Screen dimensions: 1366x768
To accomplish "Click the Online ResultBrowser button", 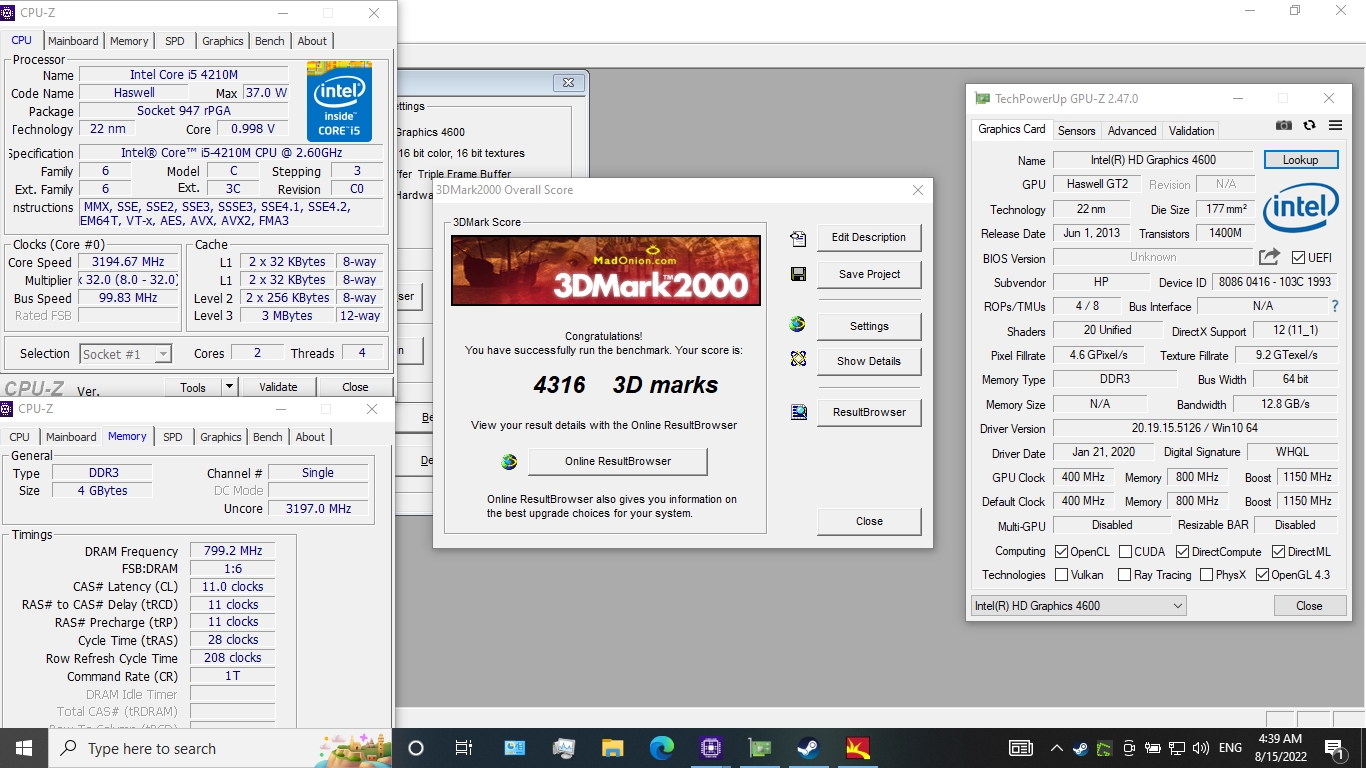I will point(617,461).
